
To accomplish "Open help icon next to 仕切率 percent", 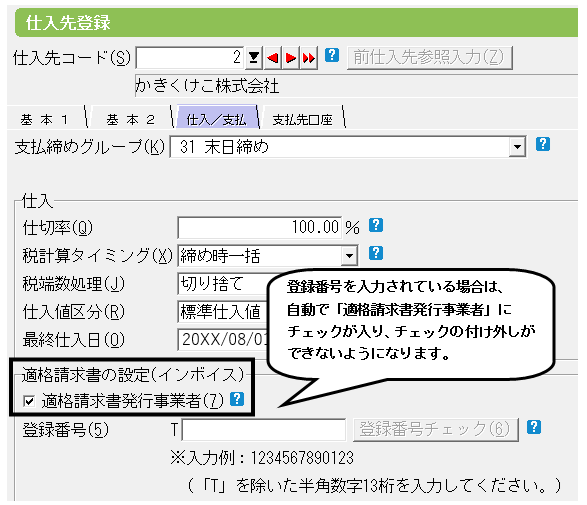I will [x=376, y=225].
